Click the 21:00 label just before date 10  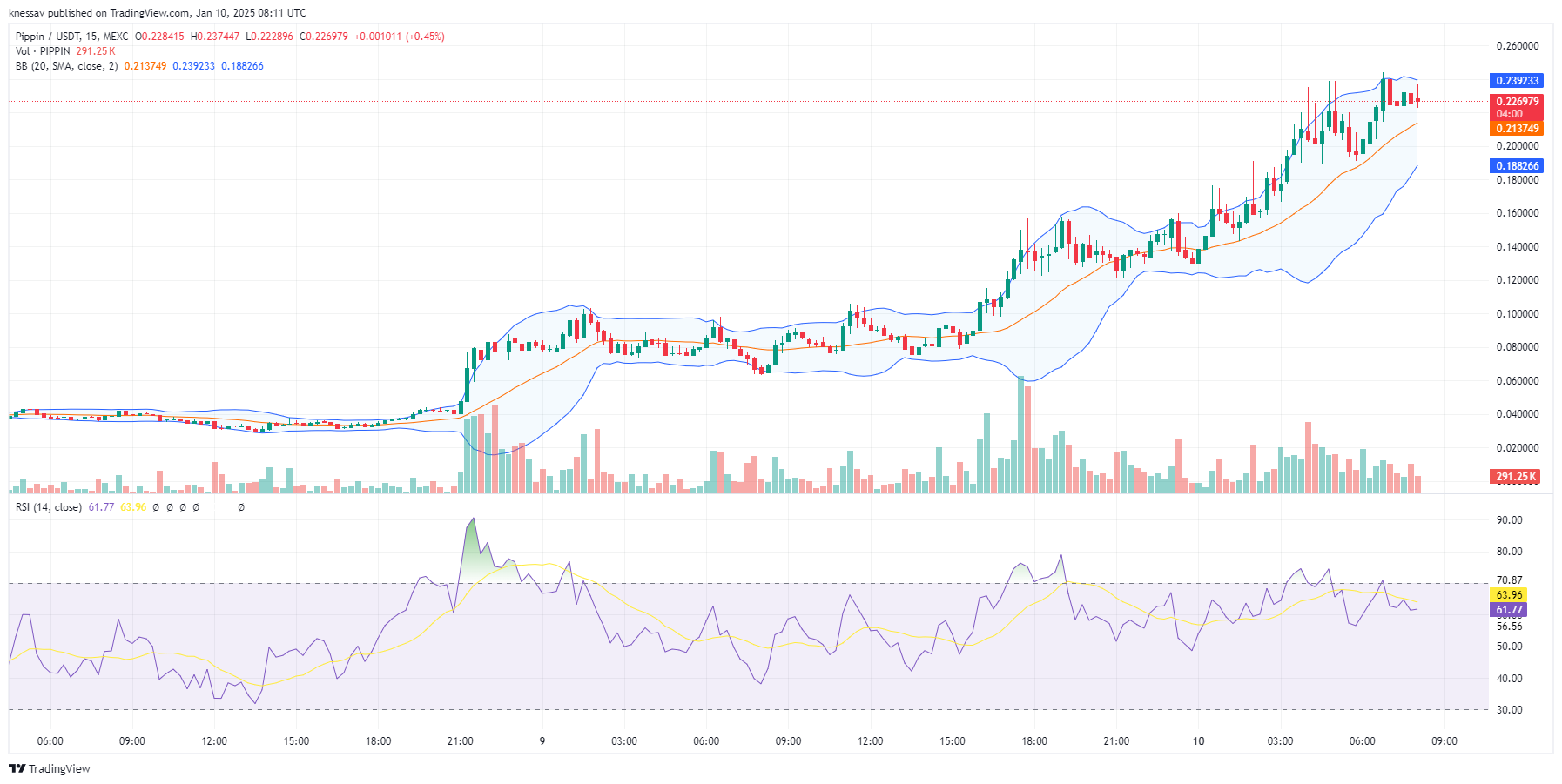[x=1116, y=741]
